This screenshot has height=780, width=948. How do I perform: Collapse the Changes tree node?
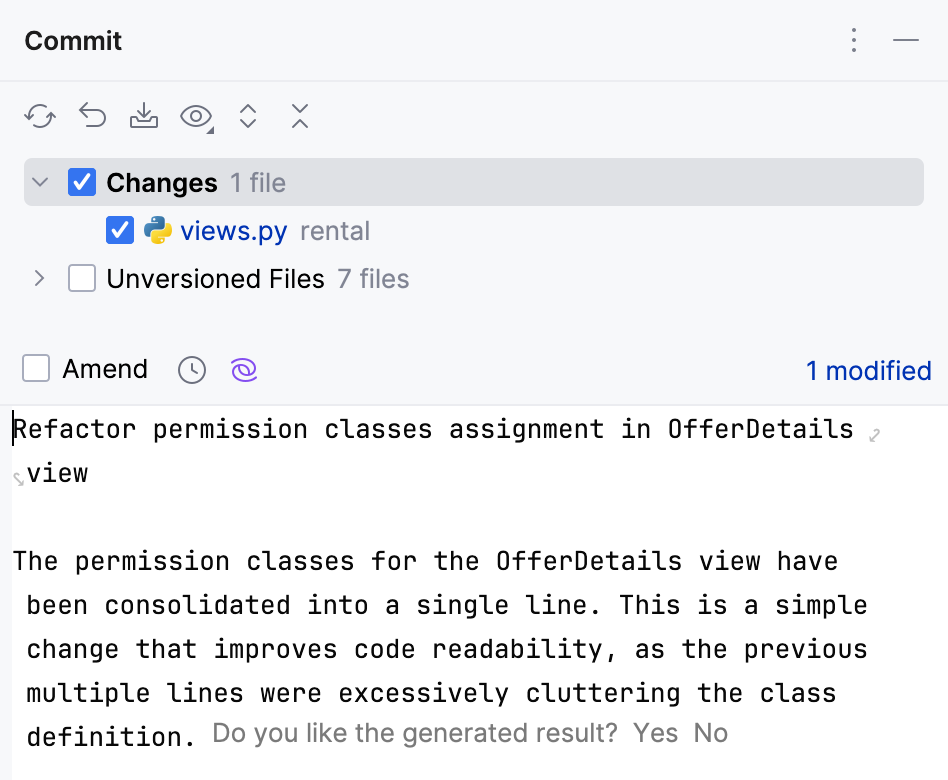(39, 182)
